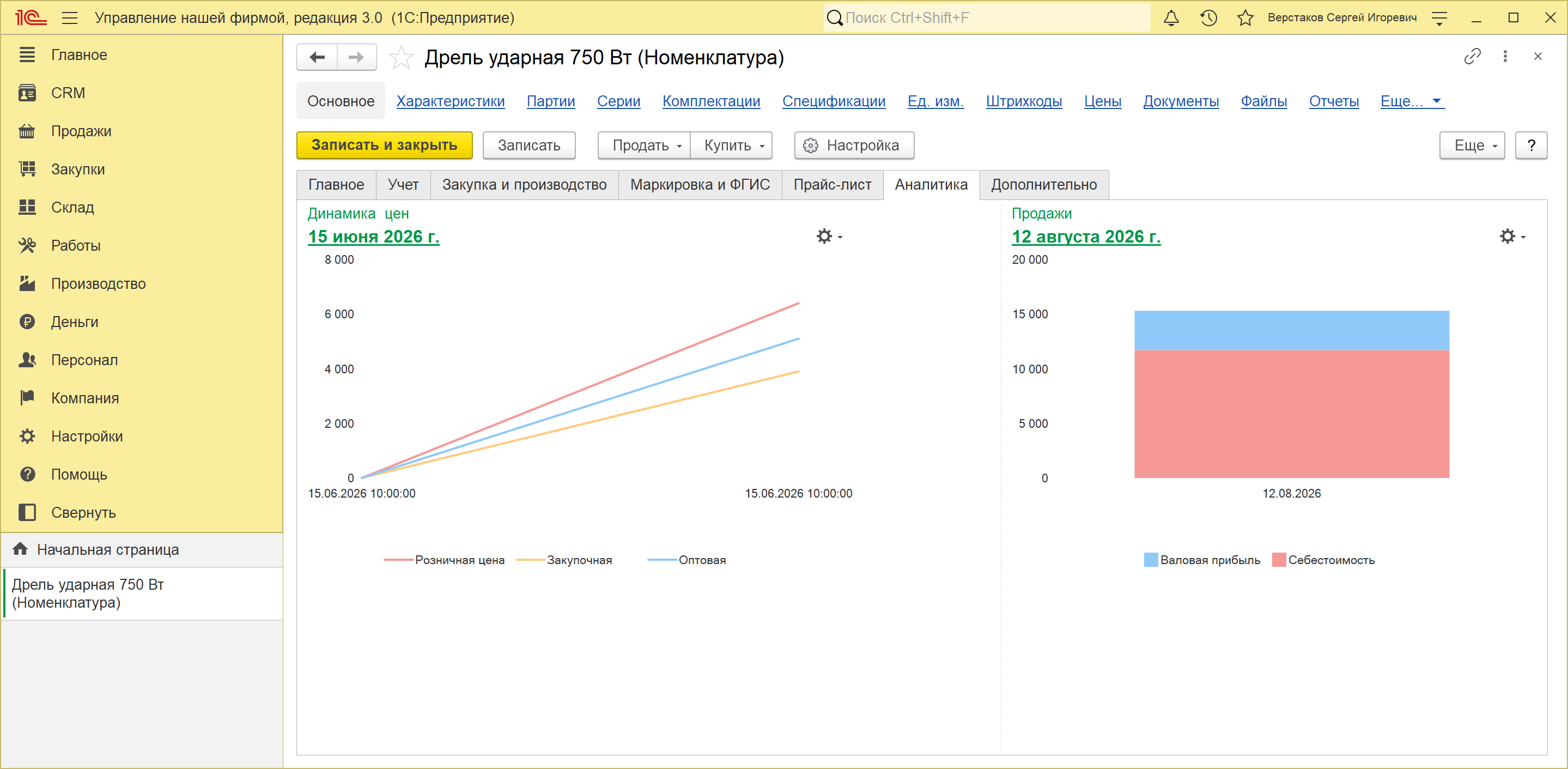The height and width of the screenshot is (769, 1568).
Task: Open the Продажи basket icon
Action: tap(27, 131)
